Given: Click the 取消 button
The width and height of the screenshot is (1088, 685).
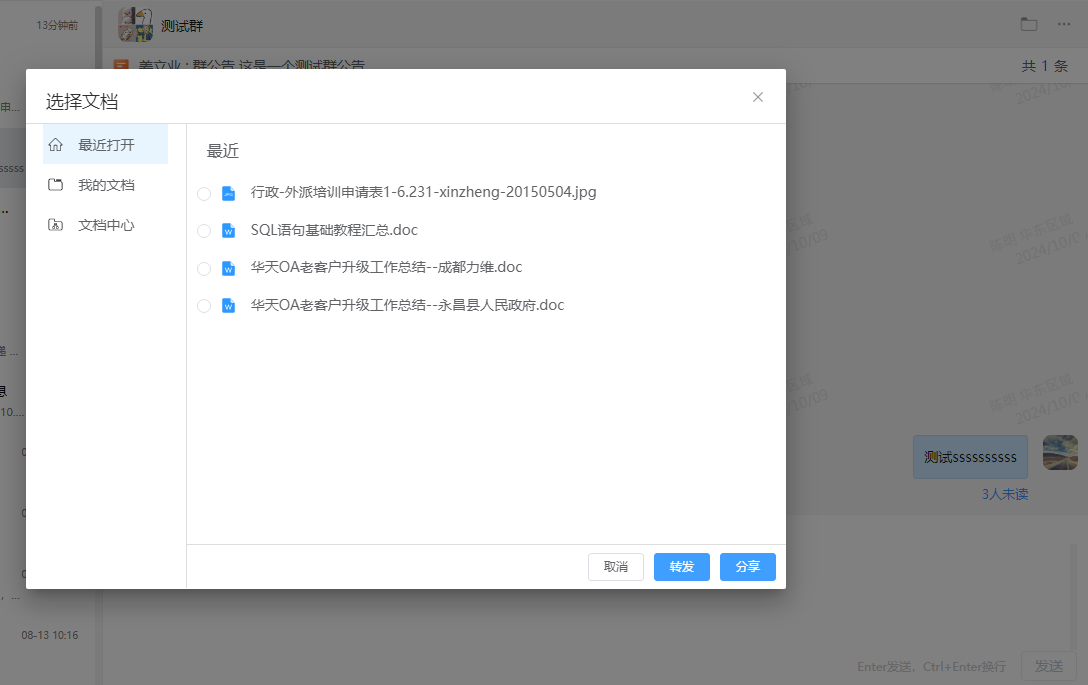Looking at the screenshot, I should tap(615, 567).
